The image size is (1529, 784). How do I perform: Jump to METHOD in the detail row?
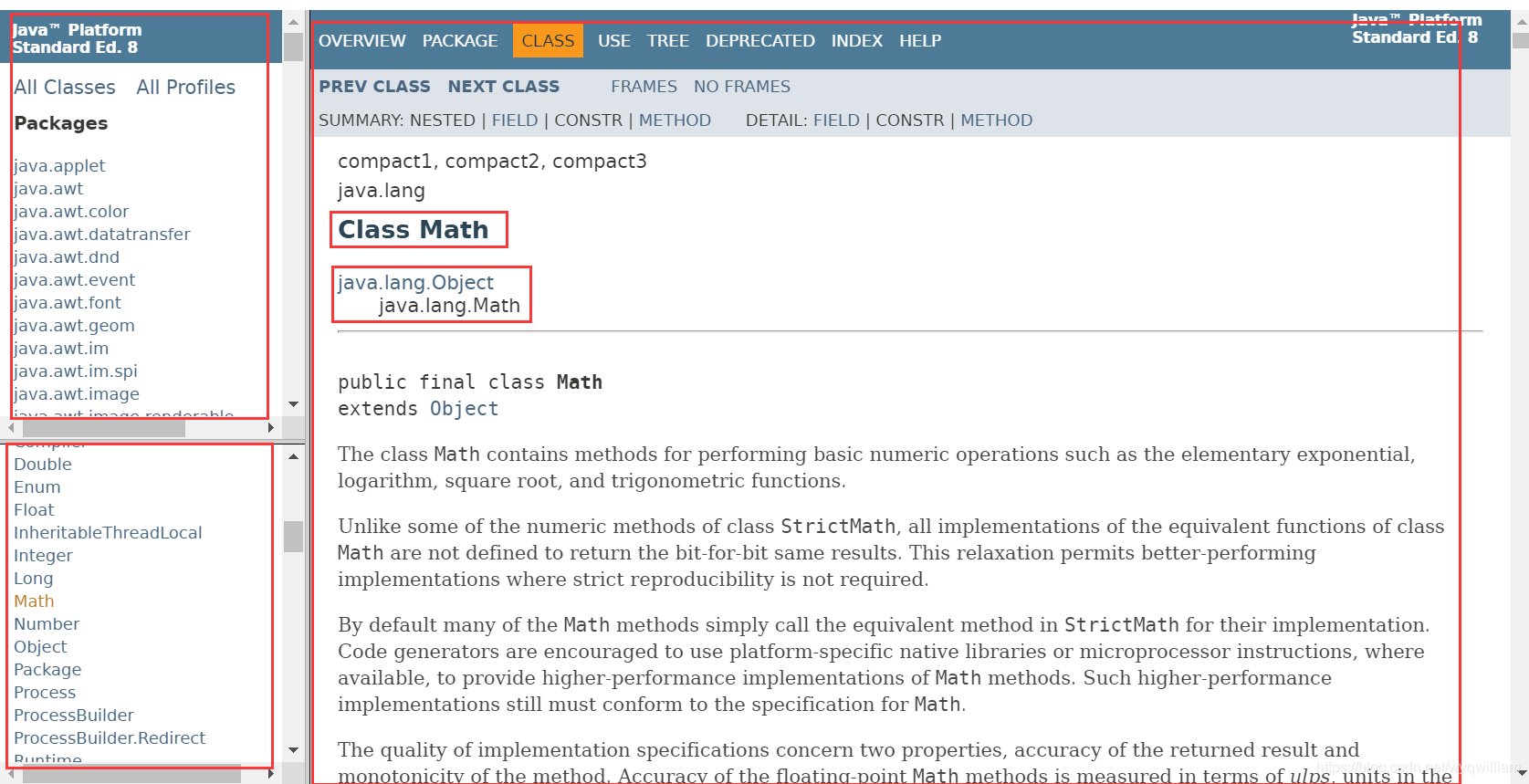pos(997,120)
